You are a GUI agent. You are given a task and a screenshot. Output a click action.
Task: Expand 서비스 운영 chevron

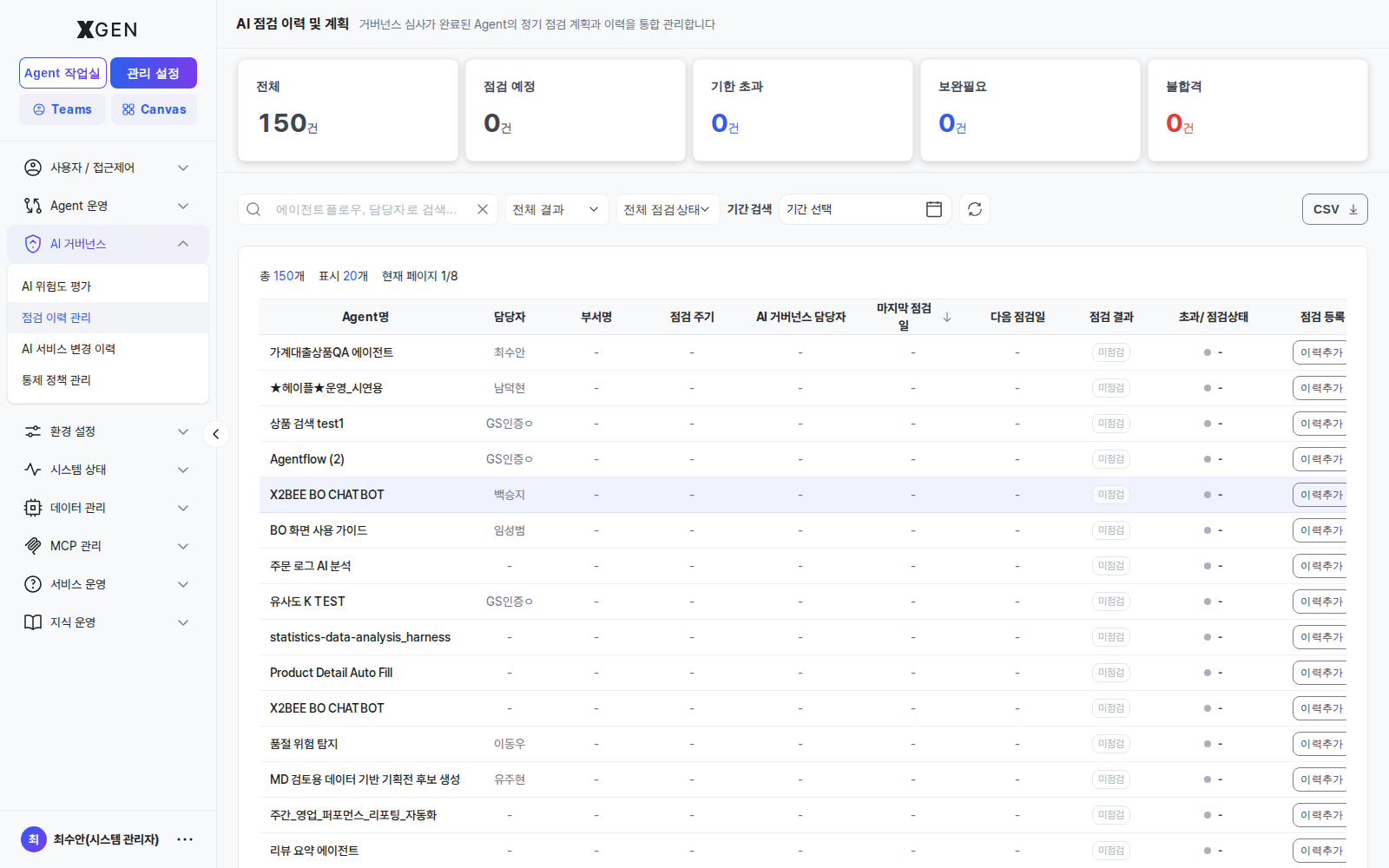tap(183, 584)
